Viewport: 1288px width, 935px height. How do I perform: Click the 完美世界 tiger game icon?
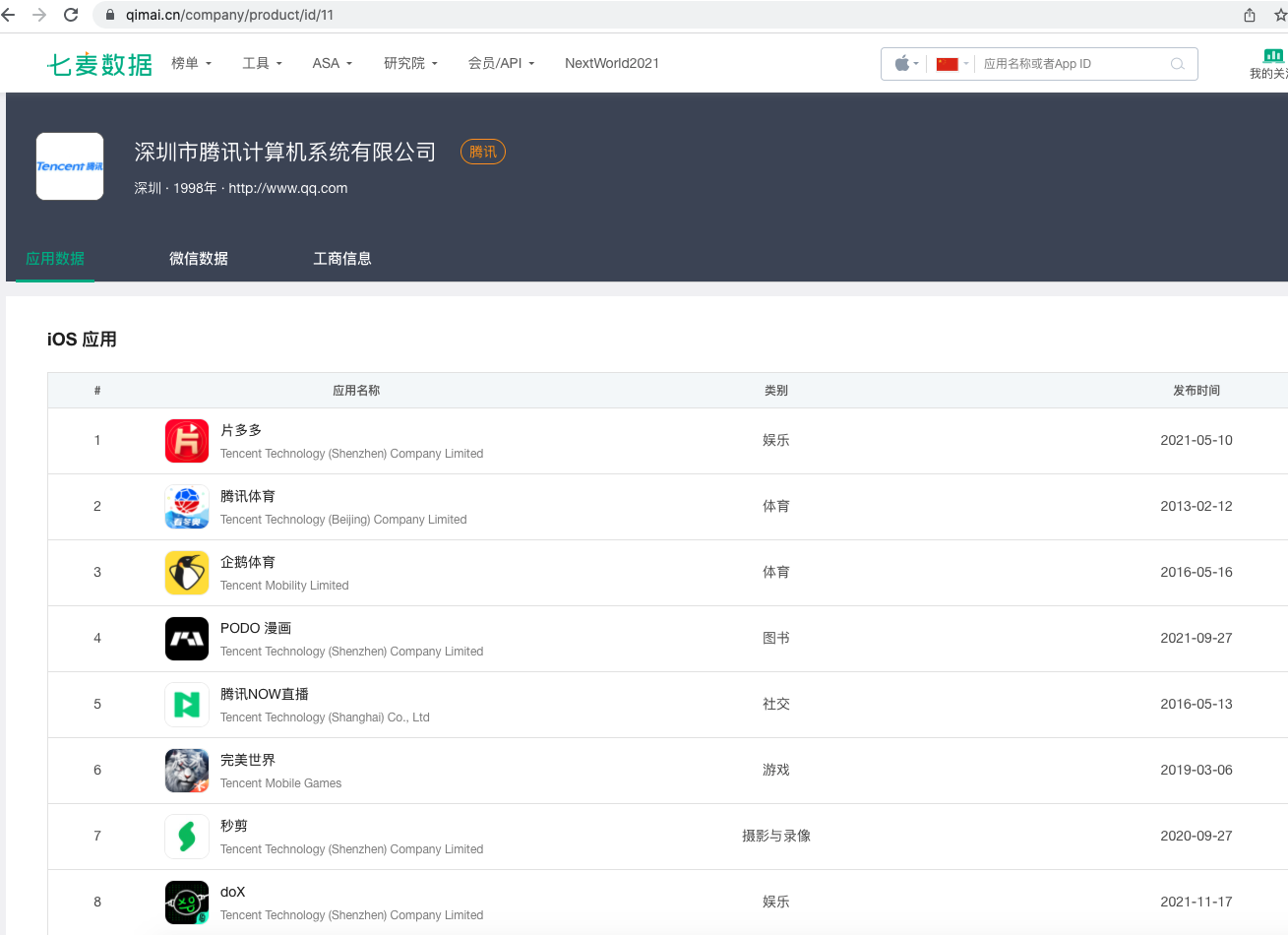point(186,770)
